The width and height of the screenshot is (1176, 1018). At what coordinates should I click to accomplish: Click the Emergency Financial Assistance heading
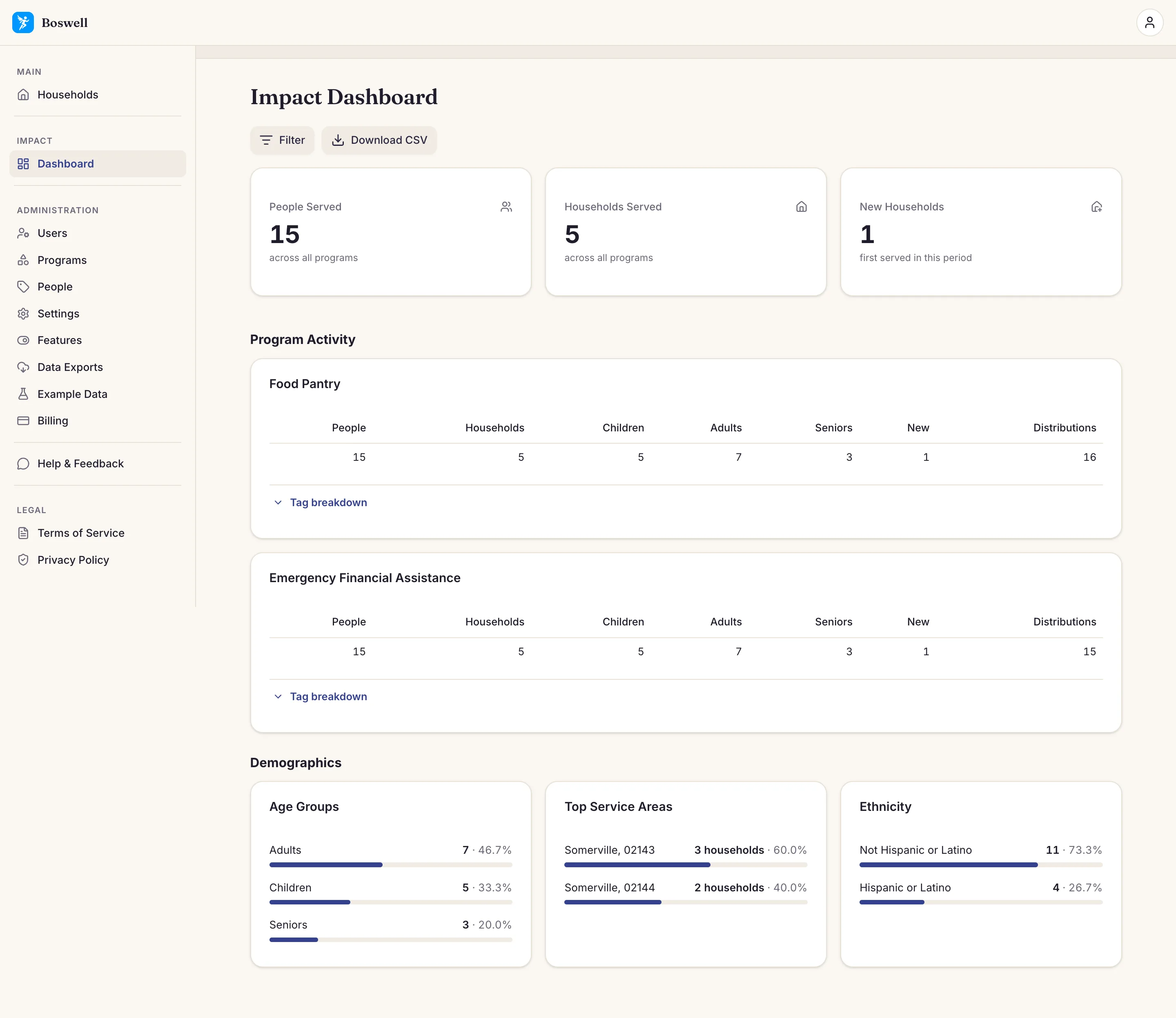(x=365, y=578)
